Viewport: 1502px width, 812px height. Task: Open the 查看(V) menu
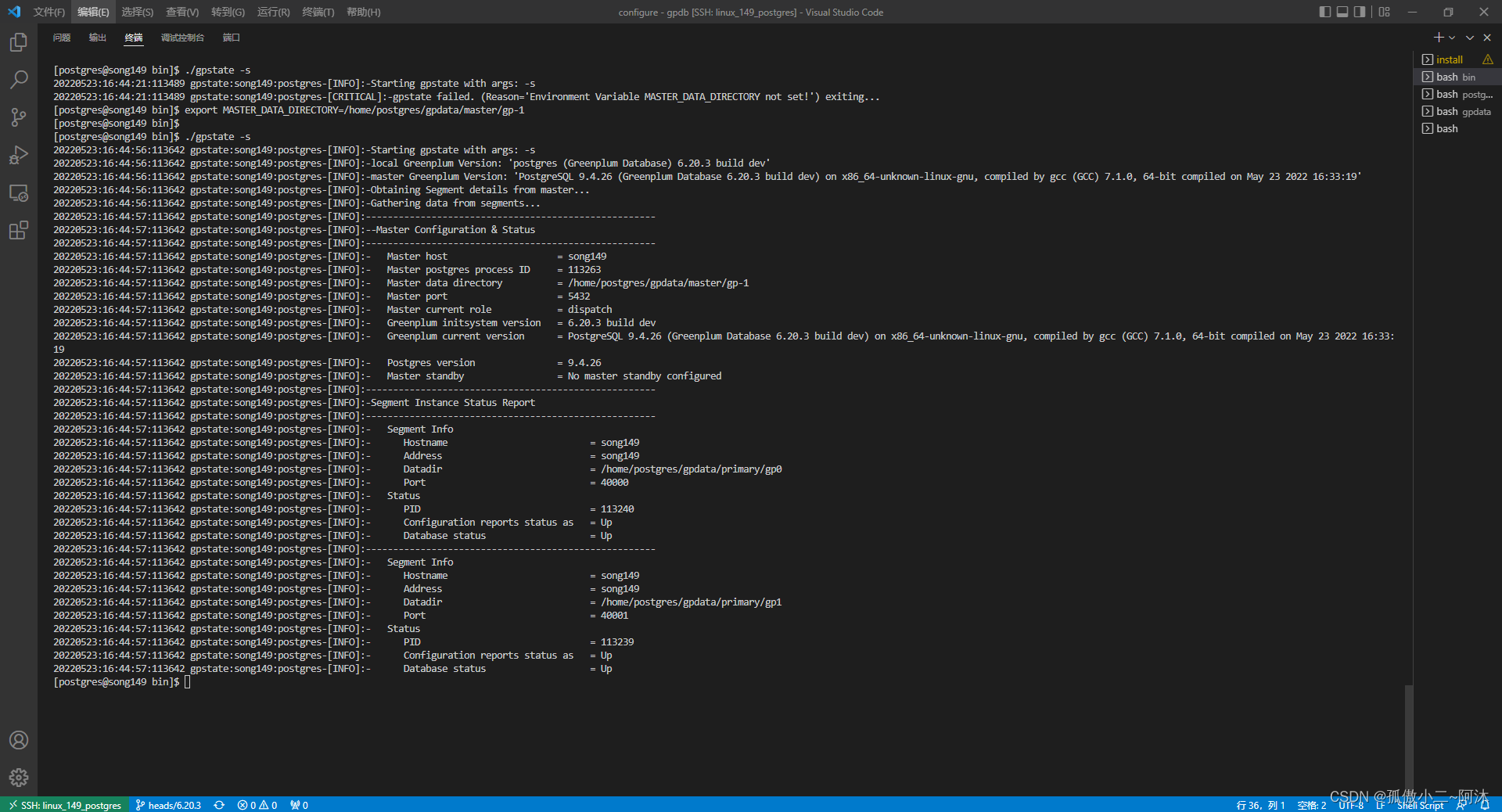click(182, 12)
